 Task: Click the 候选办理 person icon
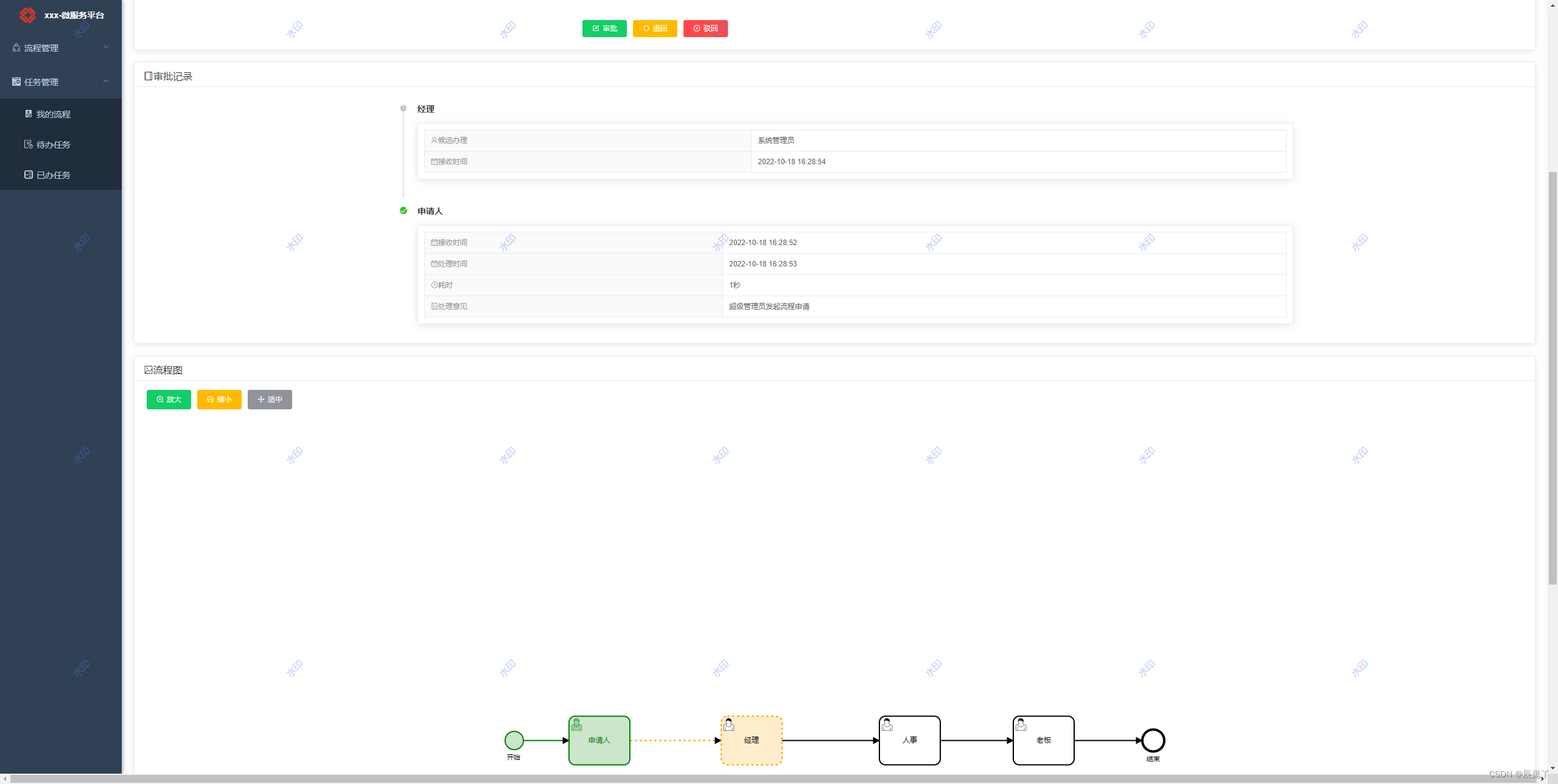435,140
